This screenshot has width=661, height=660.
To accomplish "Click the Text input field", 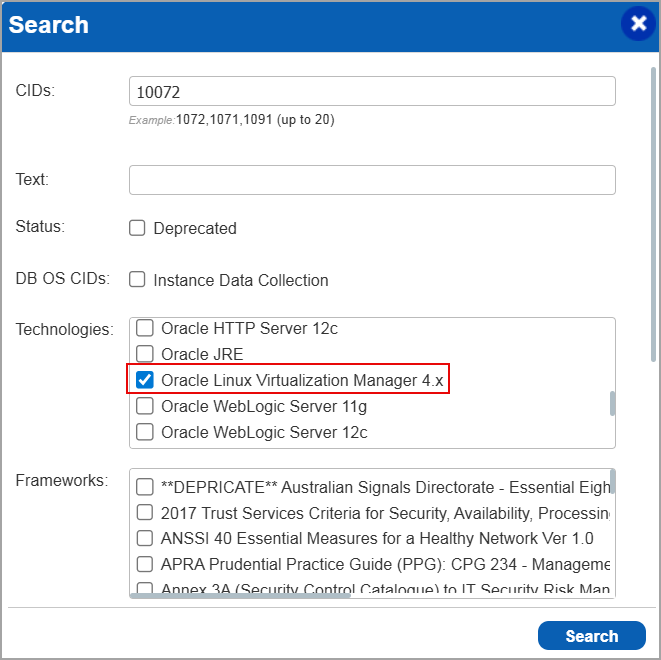I will click(x=372, y=180).
